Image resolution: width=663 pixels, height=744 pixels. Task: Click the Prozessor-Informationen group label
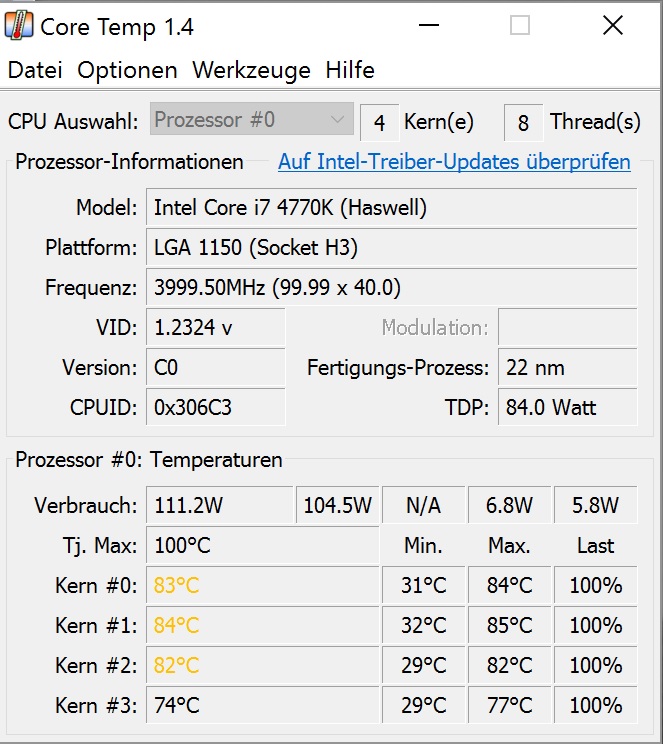(129, 162)
